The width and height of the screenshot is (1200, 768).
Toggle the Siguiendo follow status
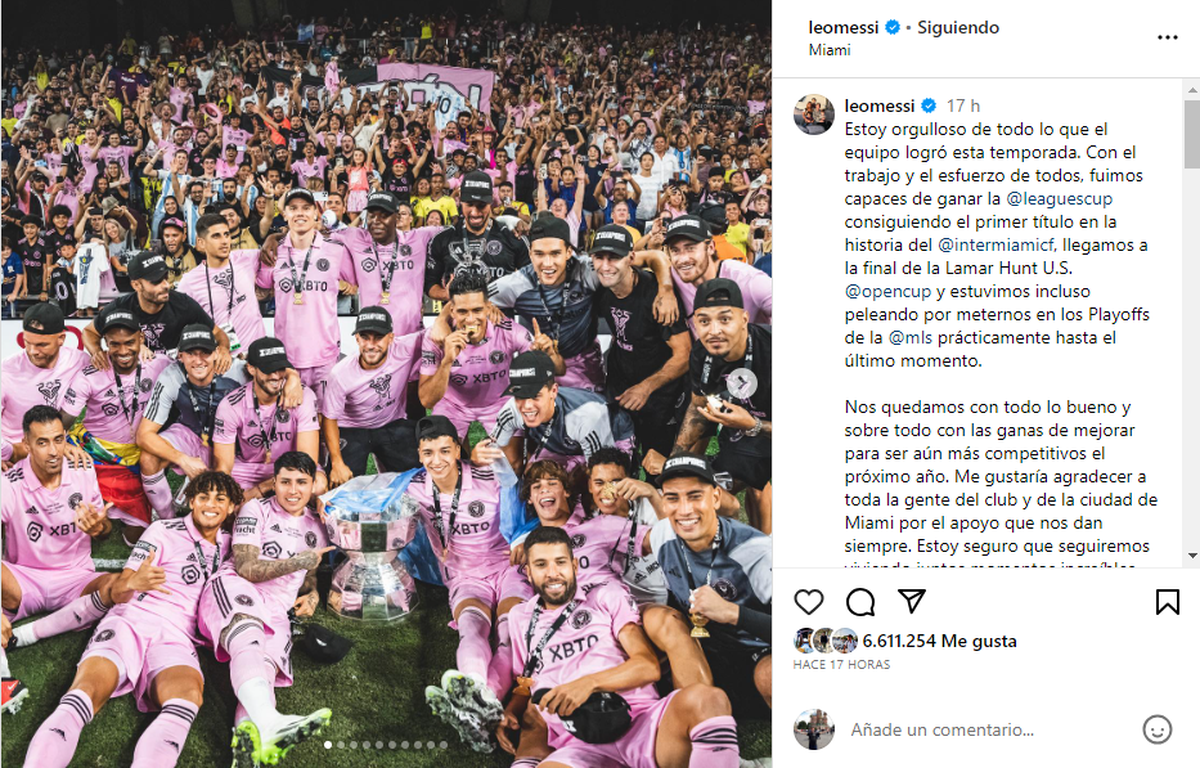(958, 28)
